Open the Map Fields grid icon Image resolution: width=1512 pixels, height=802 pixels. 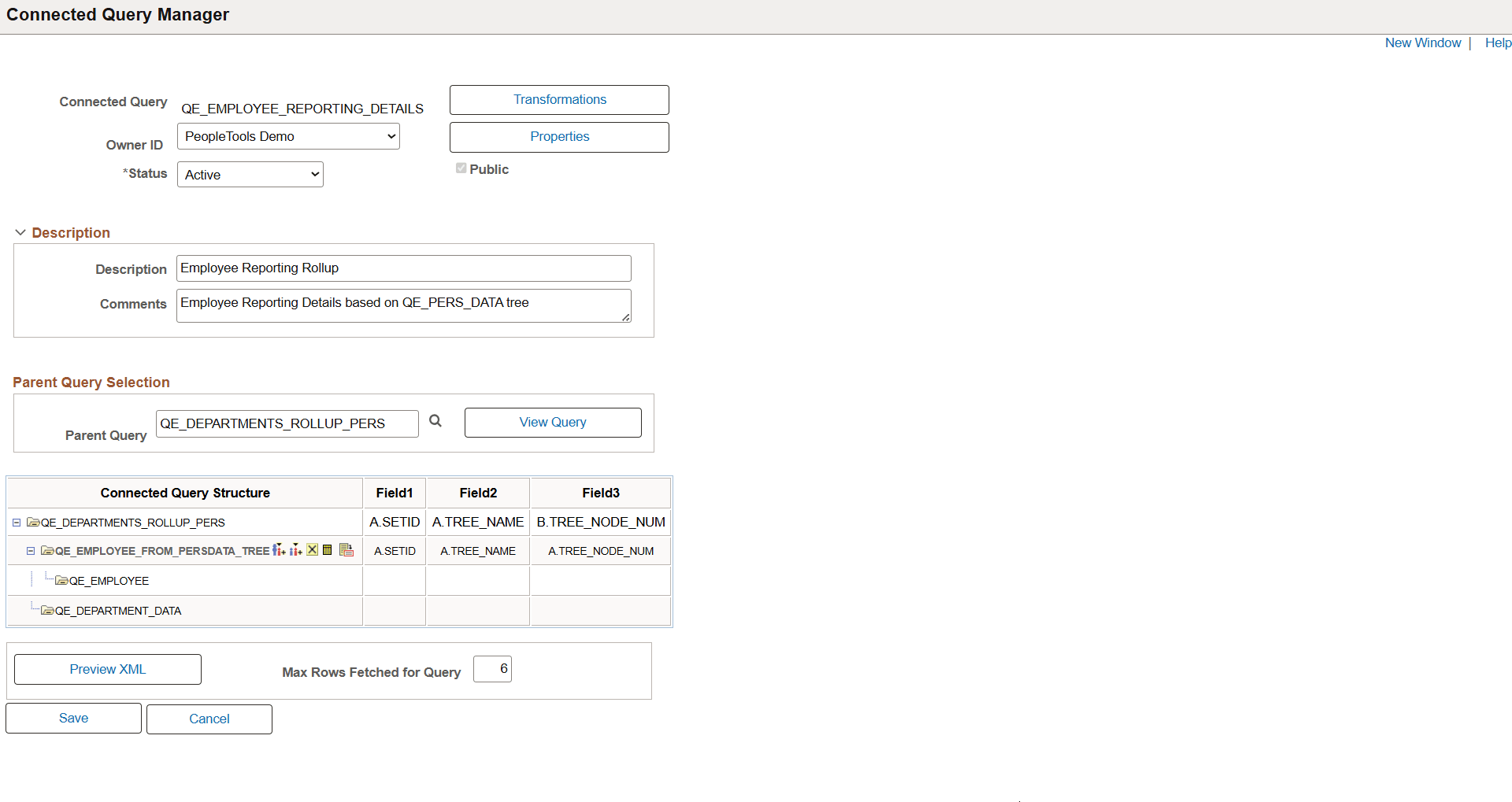click(327, 549)
